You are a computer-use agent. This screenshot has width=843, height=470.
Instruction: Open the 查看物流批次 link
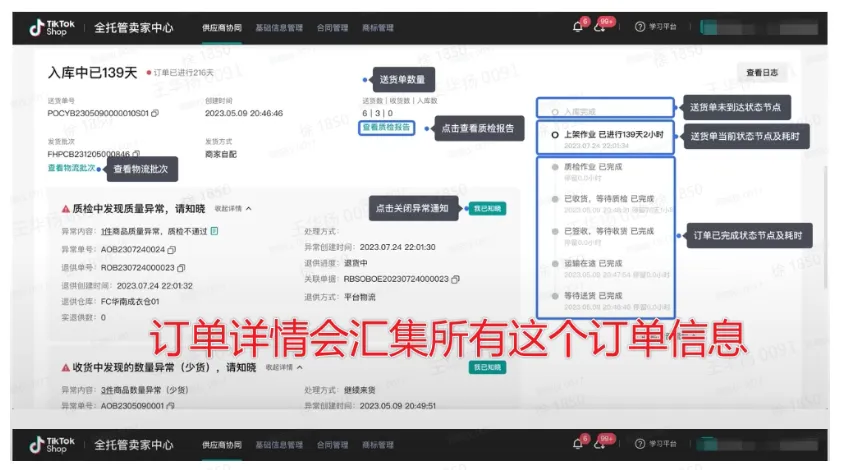pyautogui.click(x=72, y=168)
